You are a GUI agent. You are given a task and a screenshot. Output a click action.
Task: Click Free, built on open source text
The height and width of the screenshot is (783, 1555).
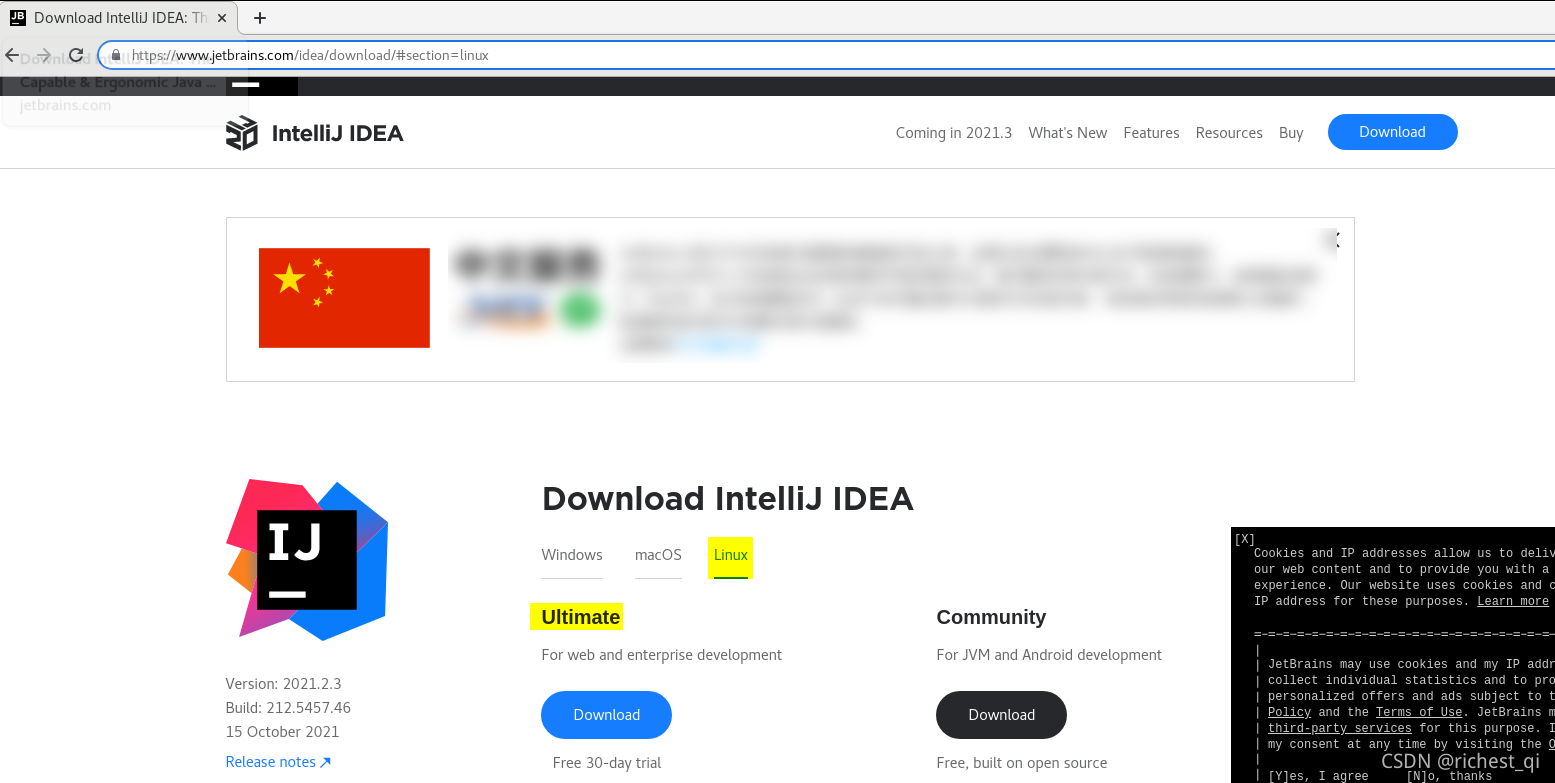pyautogui.click(x=1022, y=763)
